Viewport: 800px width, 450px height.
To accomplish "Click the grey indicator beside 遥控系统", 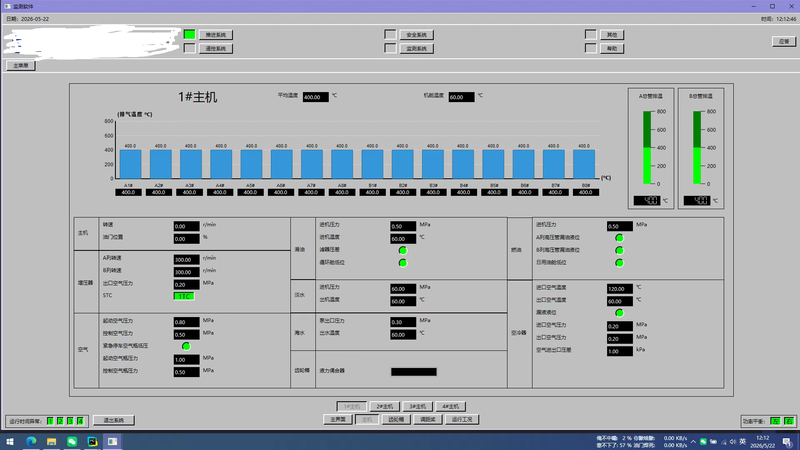I will [x=189, y=48].
